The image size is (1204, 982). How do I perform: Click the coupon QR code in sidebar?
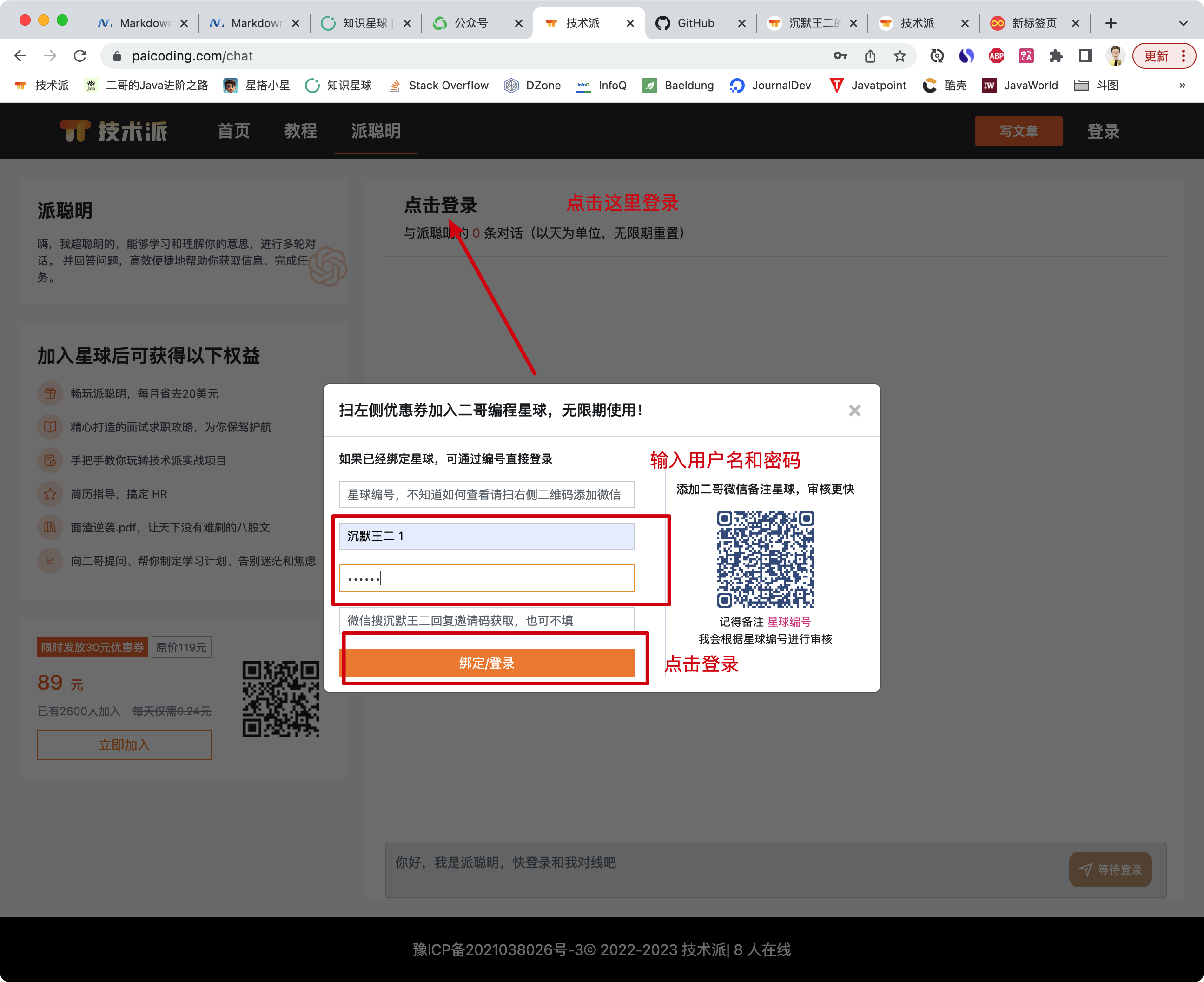coord(281,699)
